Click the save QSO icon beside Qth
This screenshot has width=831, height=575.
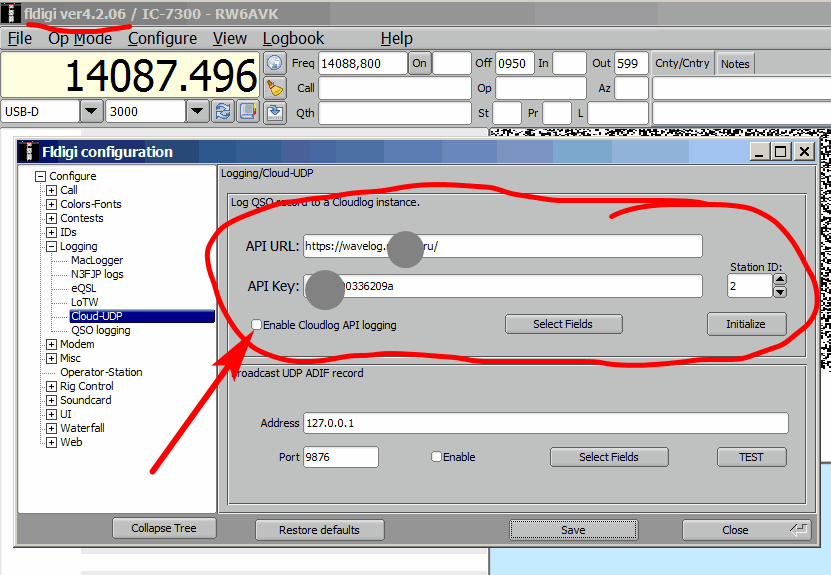(x=276, y=112)
